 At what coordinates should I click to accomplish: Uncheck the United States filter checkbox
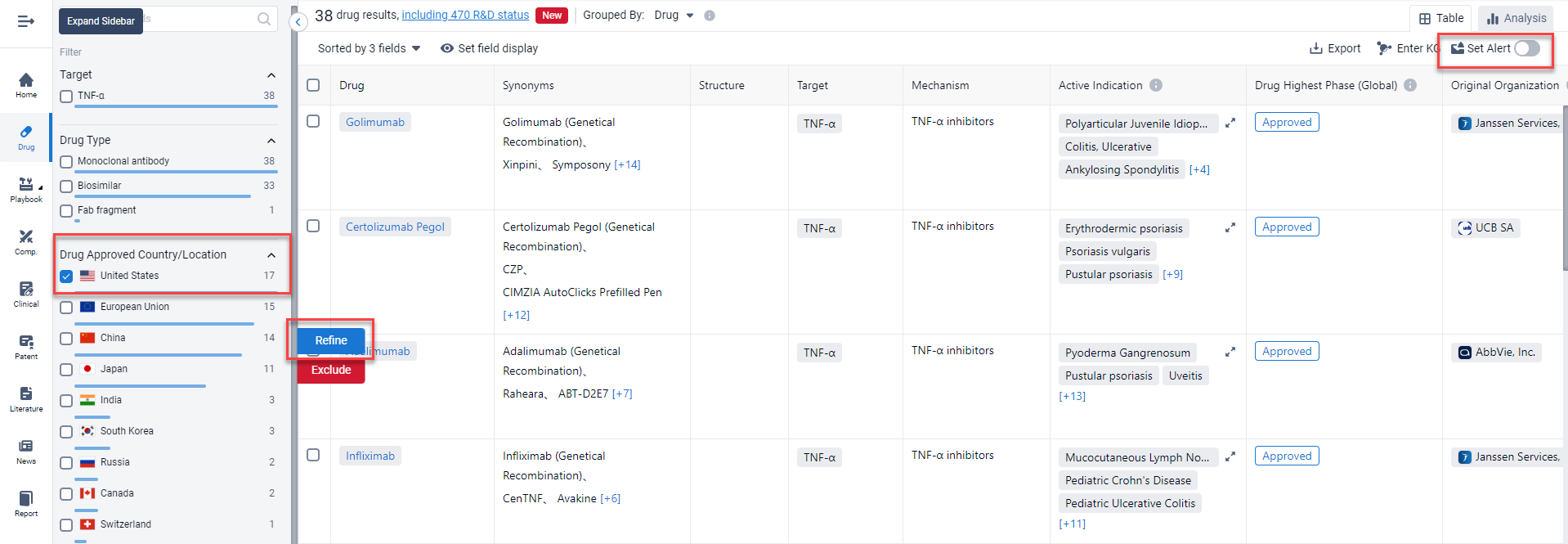(66, 276)
